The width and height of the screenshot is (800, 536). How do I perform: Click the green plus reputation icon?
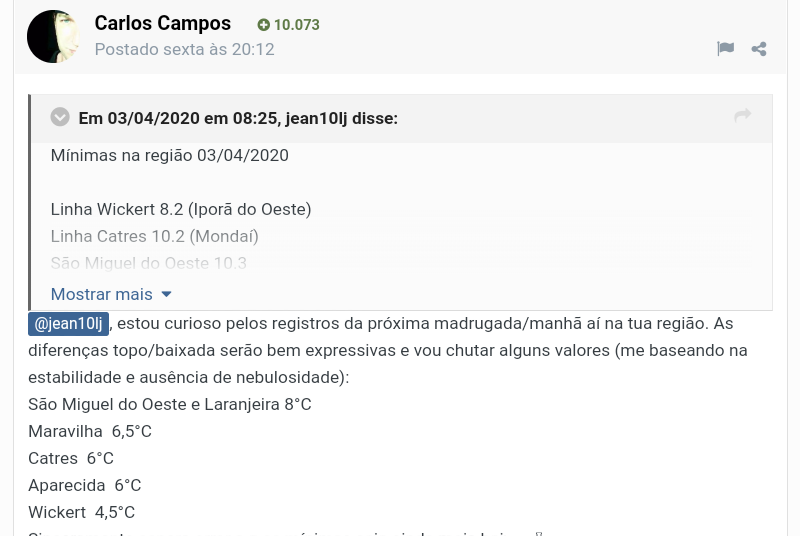click(264, 25)
